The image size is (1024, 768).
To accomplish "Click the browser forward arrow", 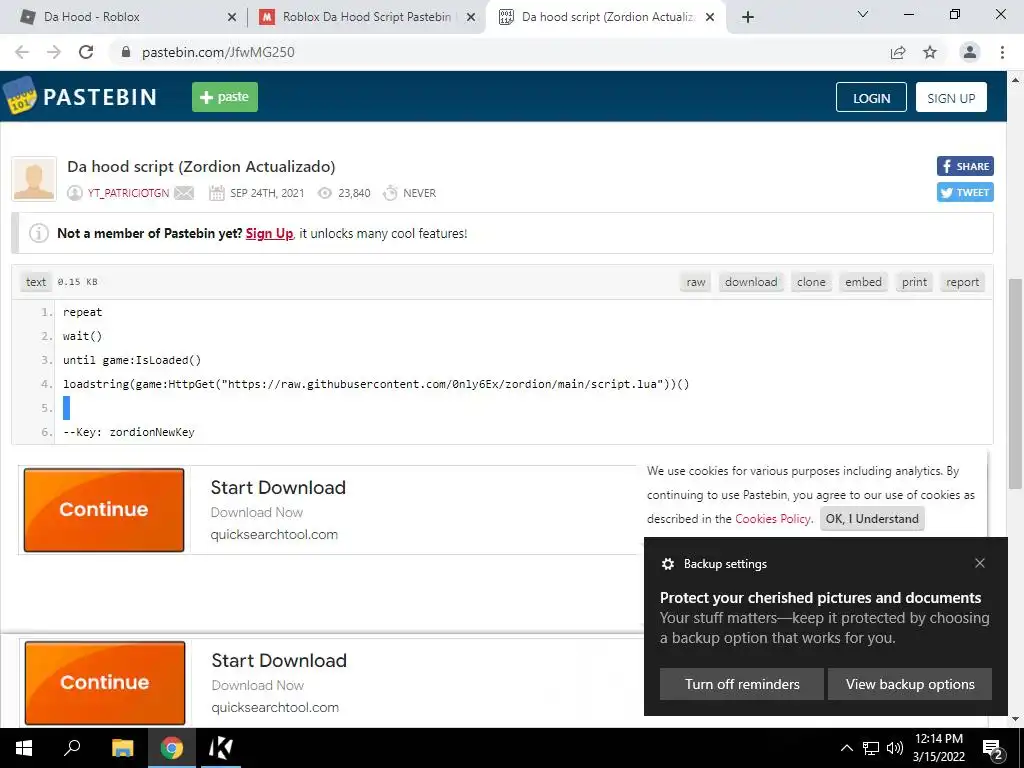I will (54, 52).
